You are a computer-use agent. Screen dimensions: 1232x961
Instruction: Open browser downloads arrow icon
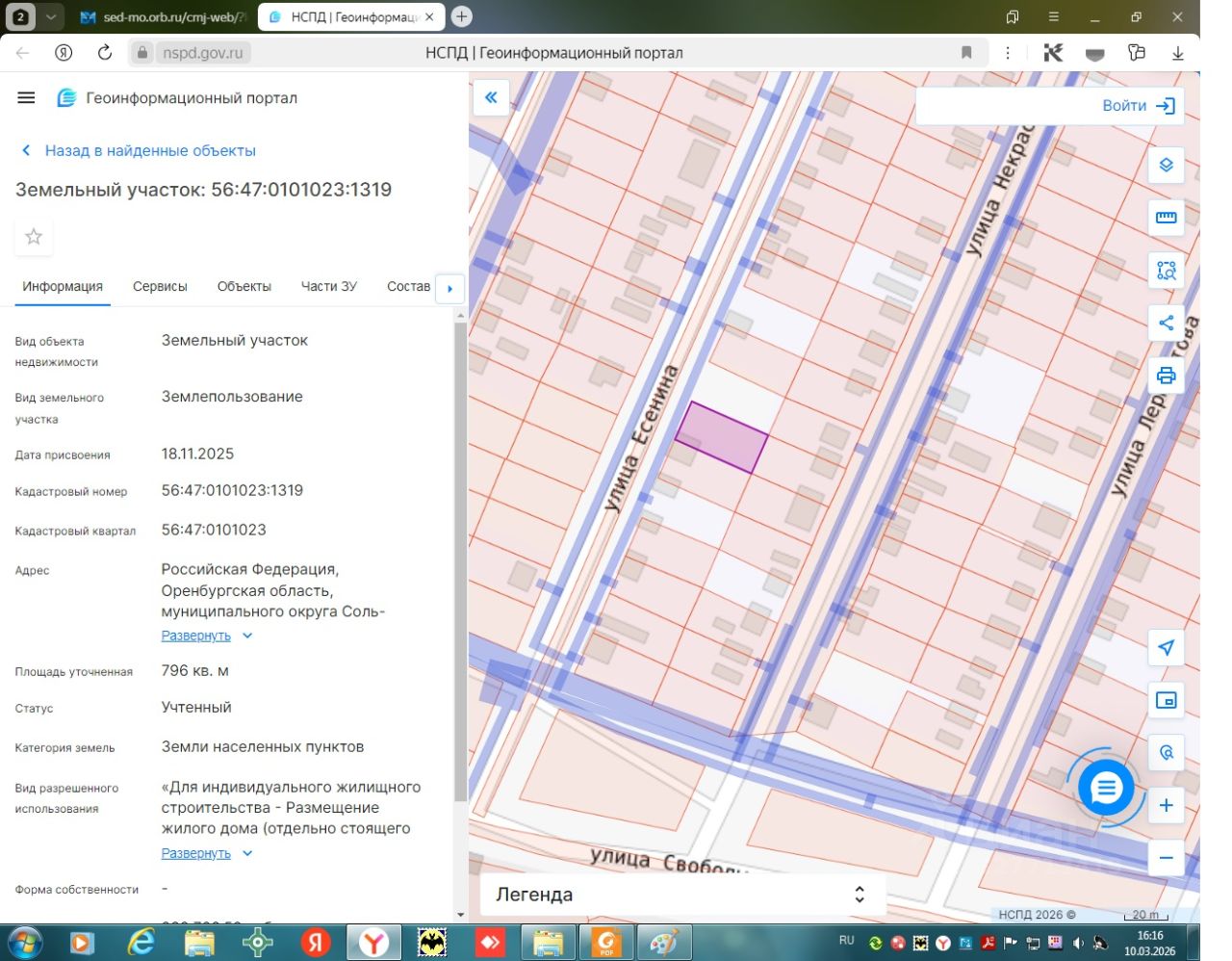coord(1177,53)
